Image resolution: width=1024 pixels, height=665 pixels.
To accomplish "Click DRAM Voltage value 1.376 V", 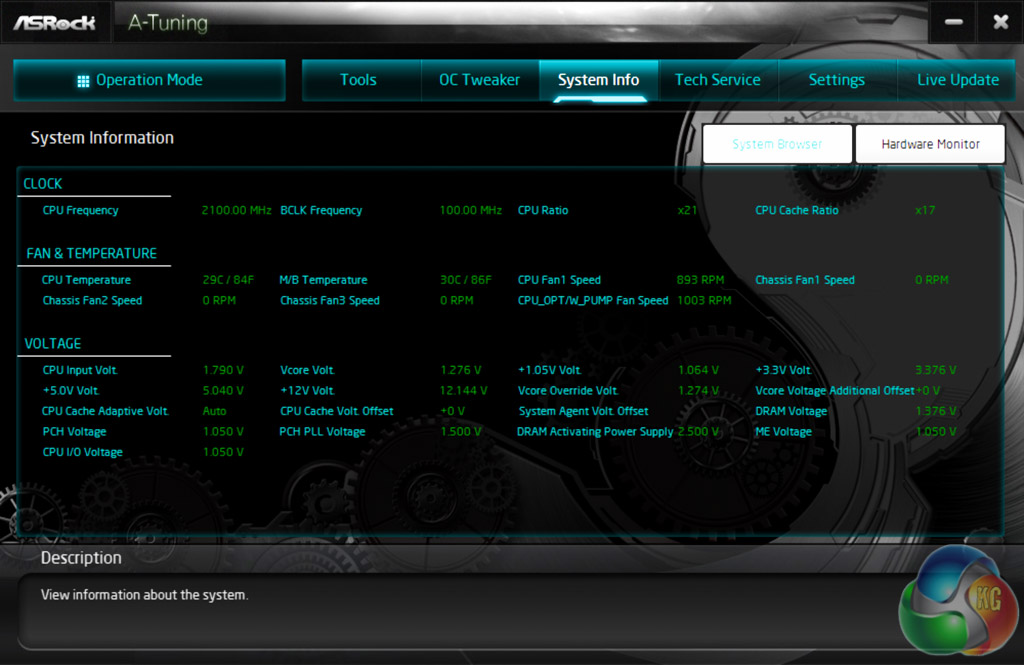I will 935,411.
